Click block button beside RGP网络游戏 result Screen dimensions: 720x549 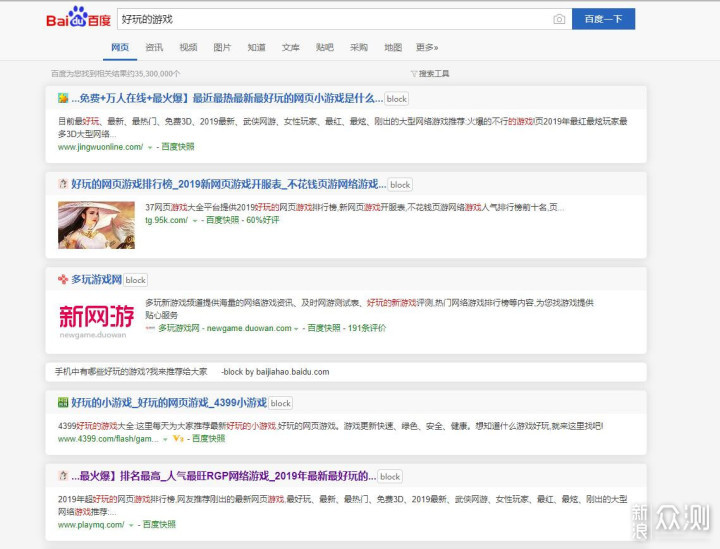tap(390, 476)
